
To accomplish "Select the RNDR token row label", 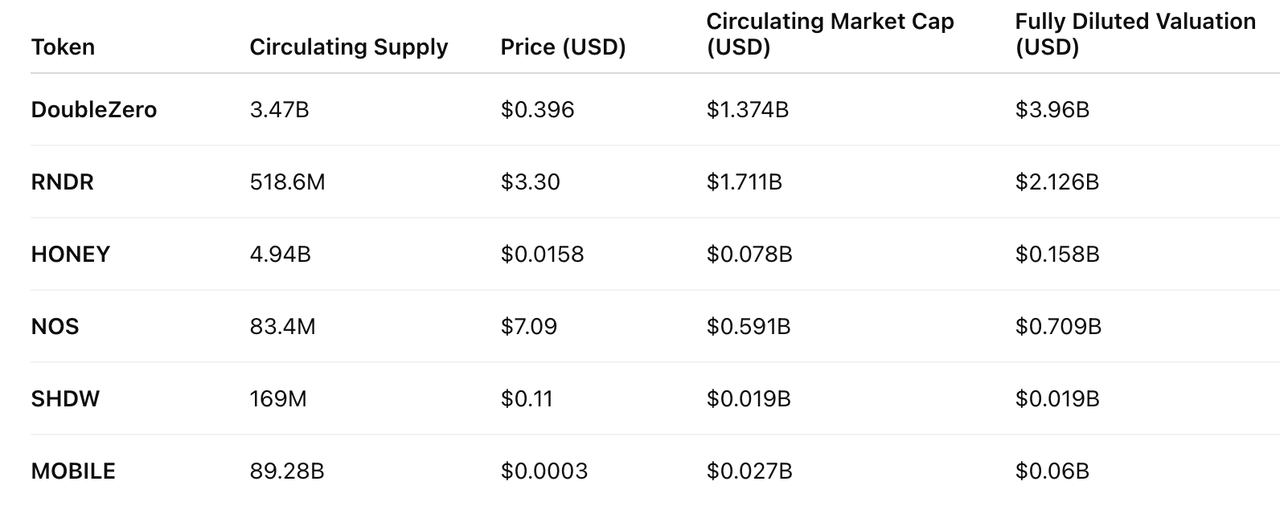I will click(x=62, y=182).
